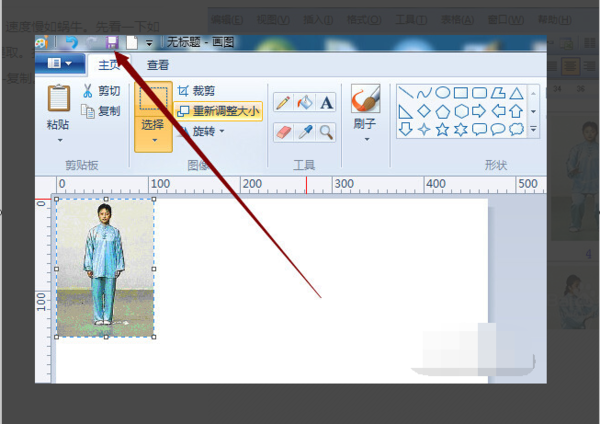Open 帮助(H) menu in background window
The width and height of the screenshot is (600, 424).
point(555,20)
